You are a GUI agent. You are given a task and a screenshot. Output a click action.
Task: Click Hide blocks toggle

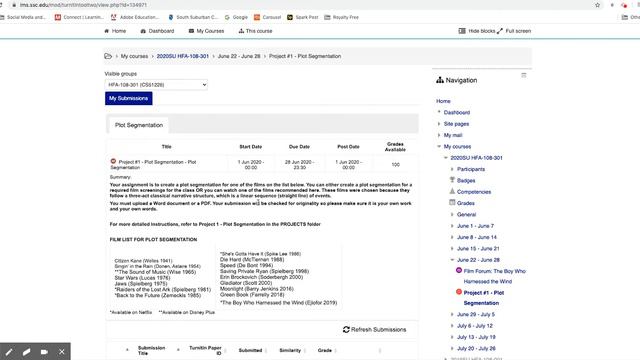(x=477, y=31)
